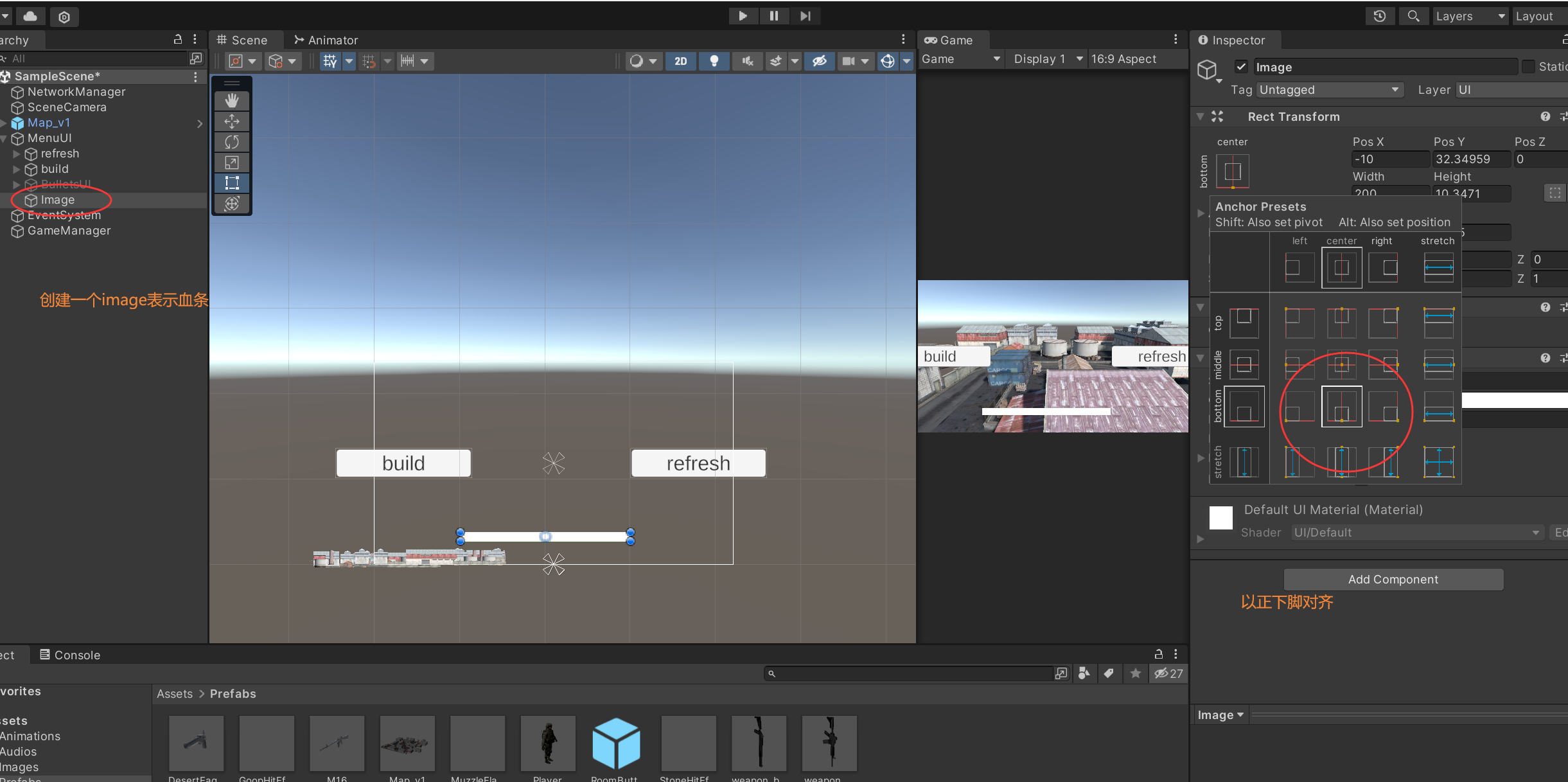Image resolution: width=1568 pixels, height=782 pixels.
Task: Toggle favorites star filter in Project
Action: click(1136, 673)
